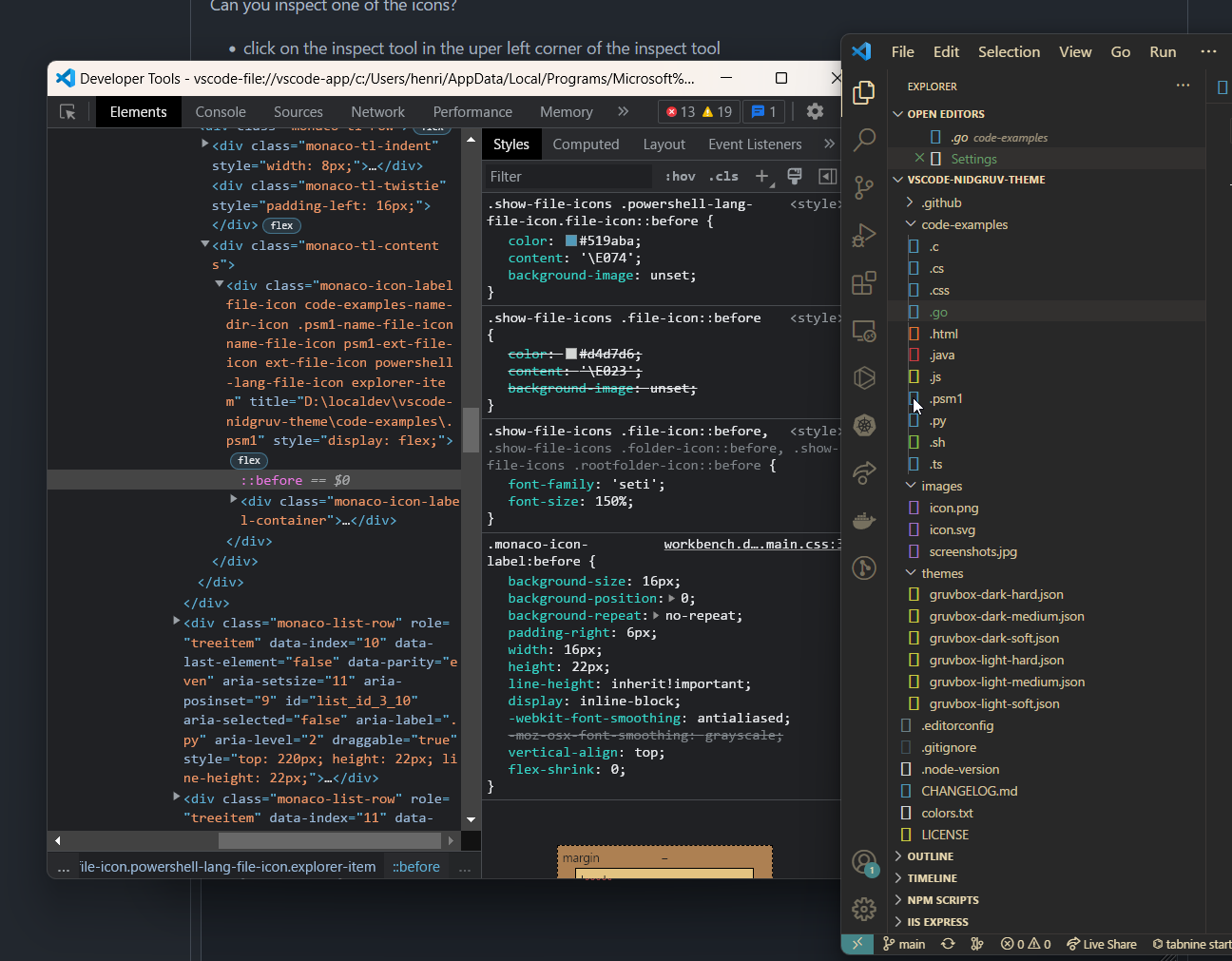This screenshot has width=1232, height=961.
Task: Click the flex badge on the monaco-tl-content div
Action: tap(281, 225)
